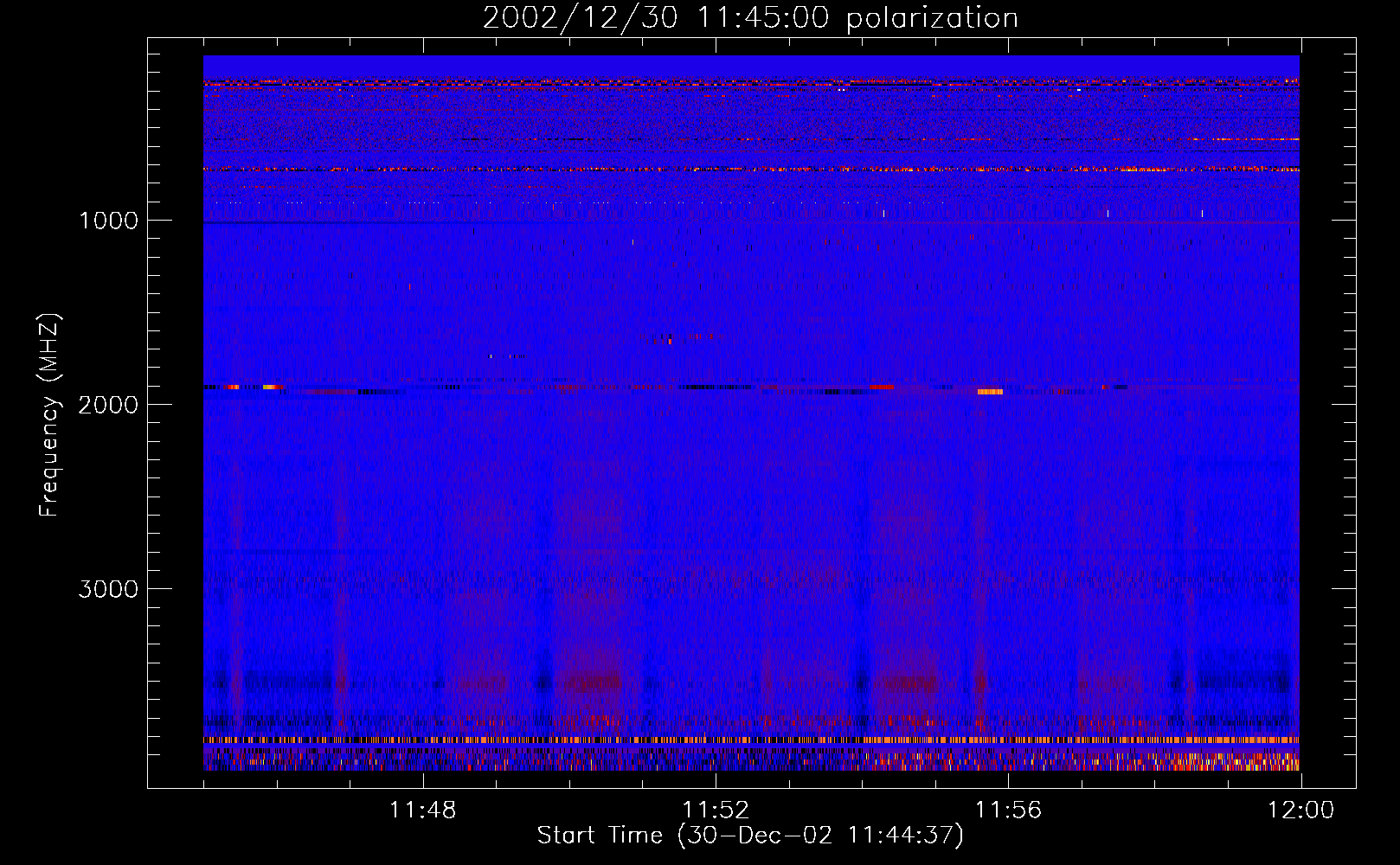The height and width of the screenshot is (865, 1400).
Task: Click the bright orange burst near 2000 MHz at 11:55:40
Action: [990, 392]
